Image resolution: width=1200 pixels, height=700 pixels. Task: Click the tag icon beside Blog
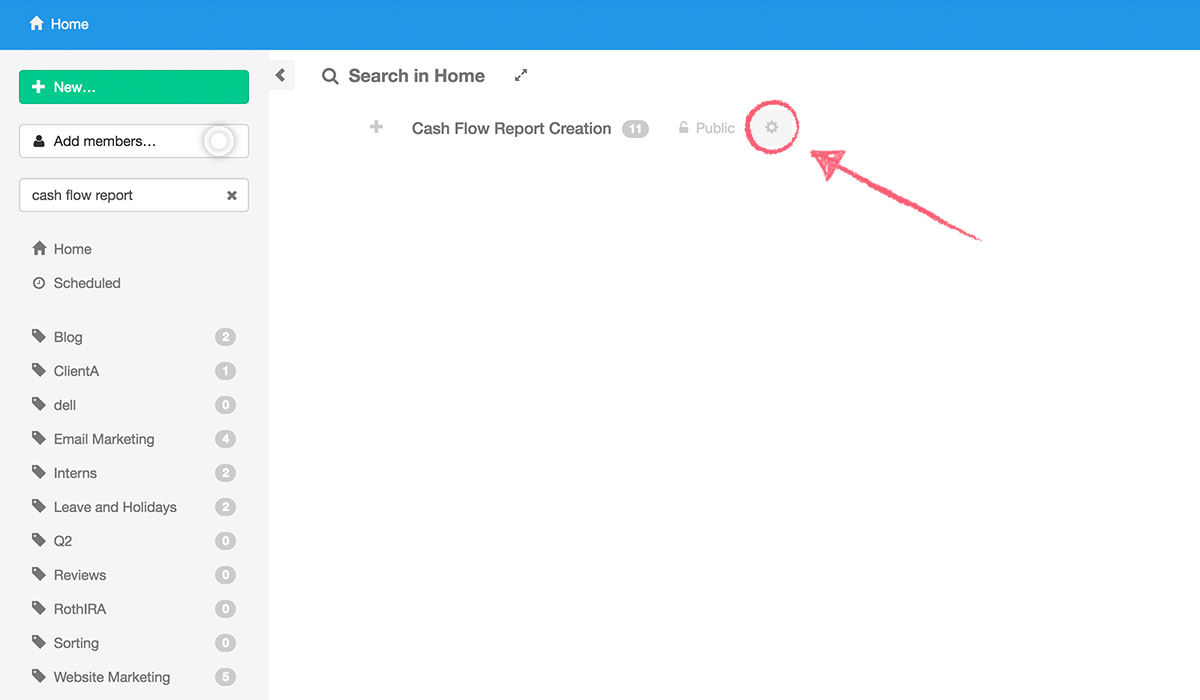(x=39, y=336)
